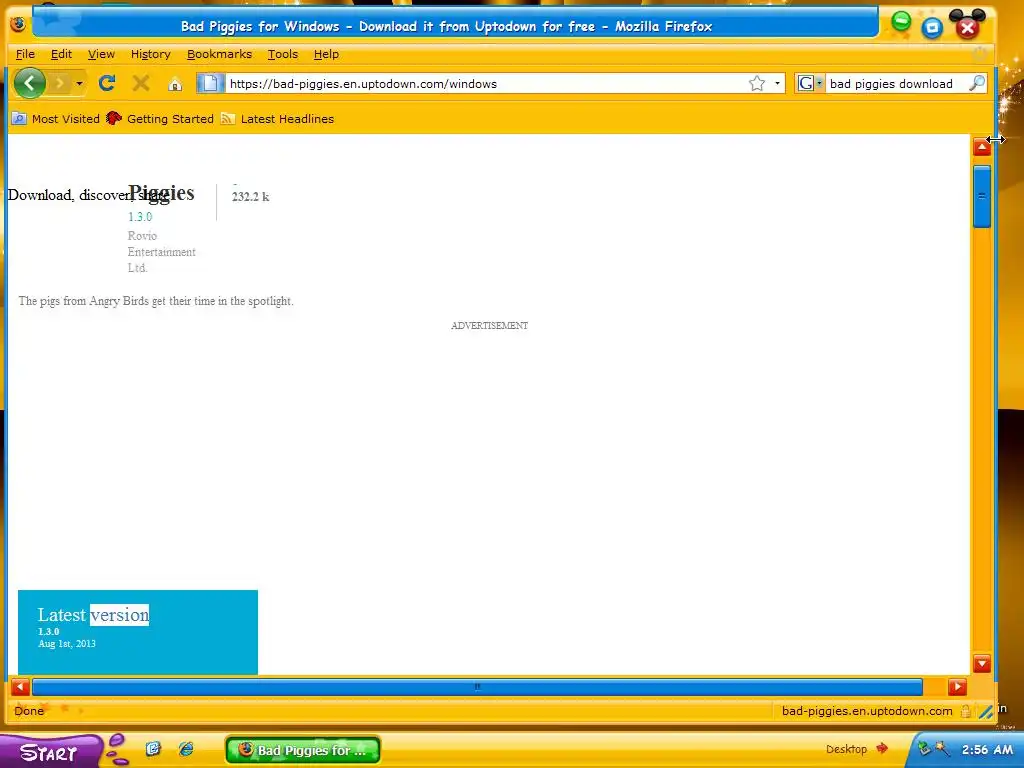Click the '232.2 k' downloads figure
This screenshot has height=768, width=1024.
tap(250, 197)
